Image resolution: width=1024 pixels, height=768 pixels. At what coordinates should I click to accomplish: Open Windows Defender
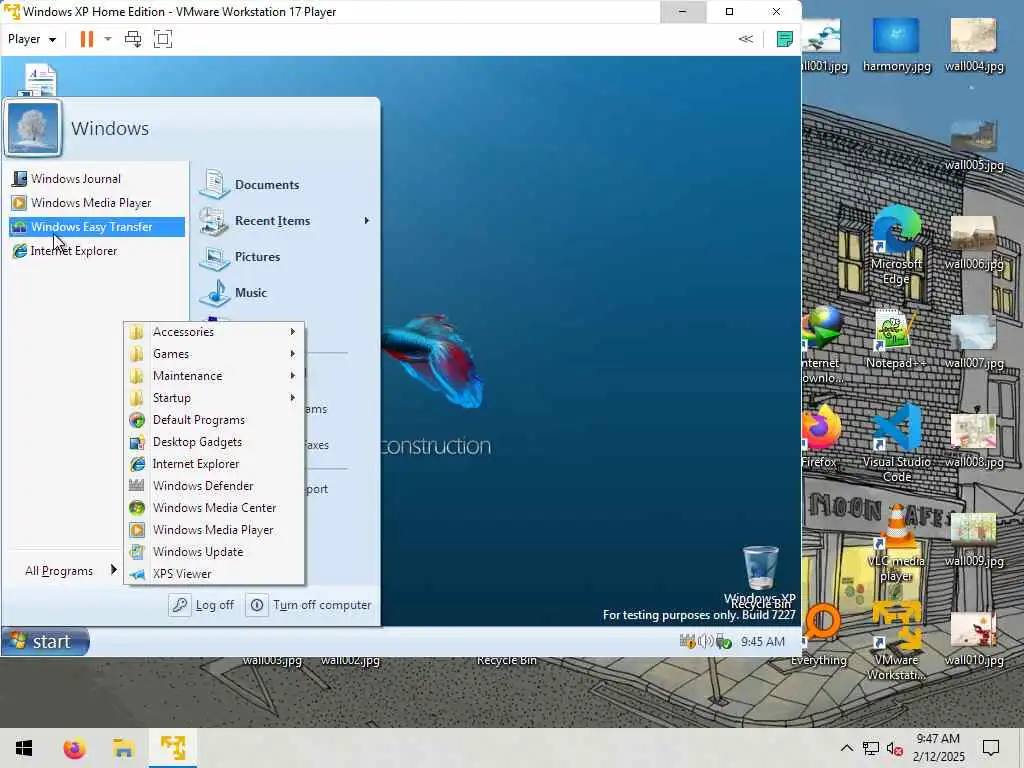click(214, 487)
